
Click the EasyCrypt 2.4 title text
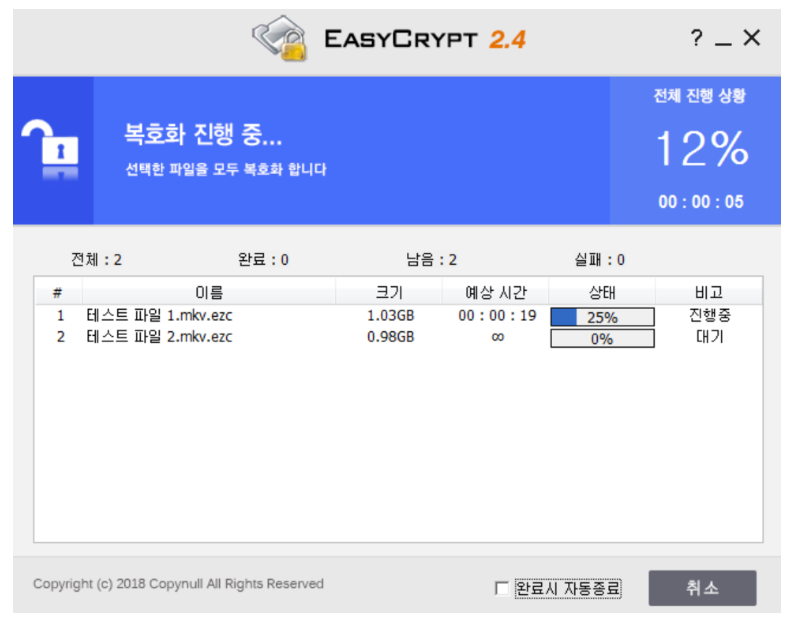pos(425,39)
